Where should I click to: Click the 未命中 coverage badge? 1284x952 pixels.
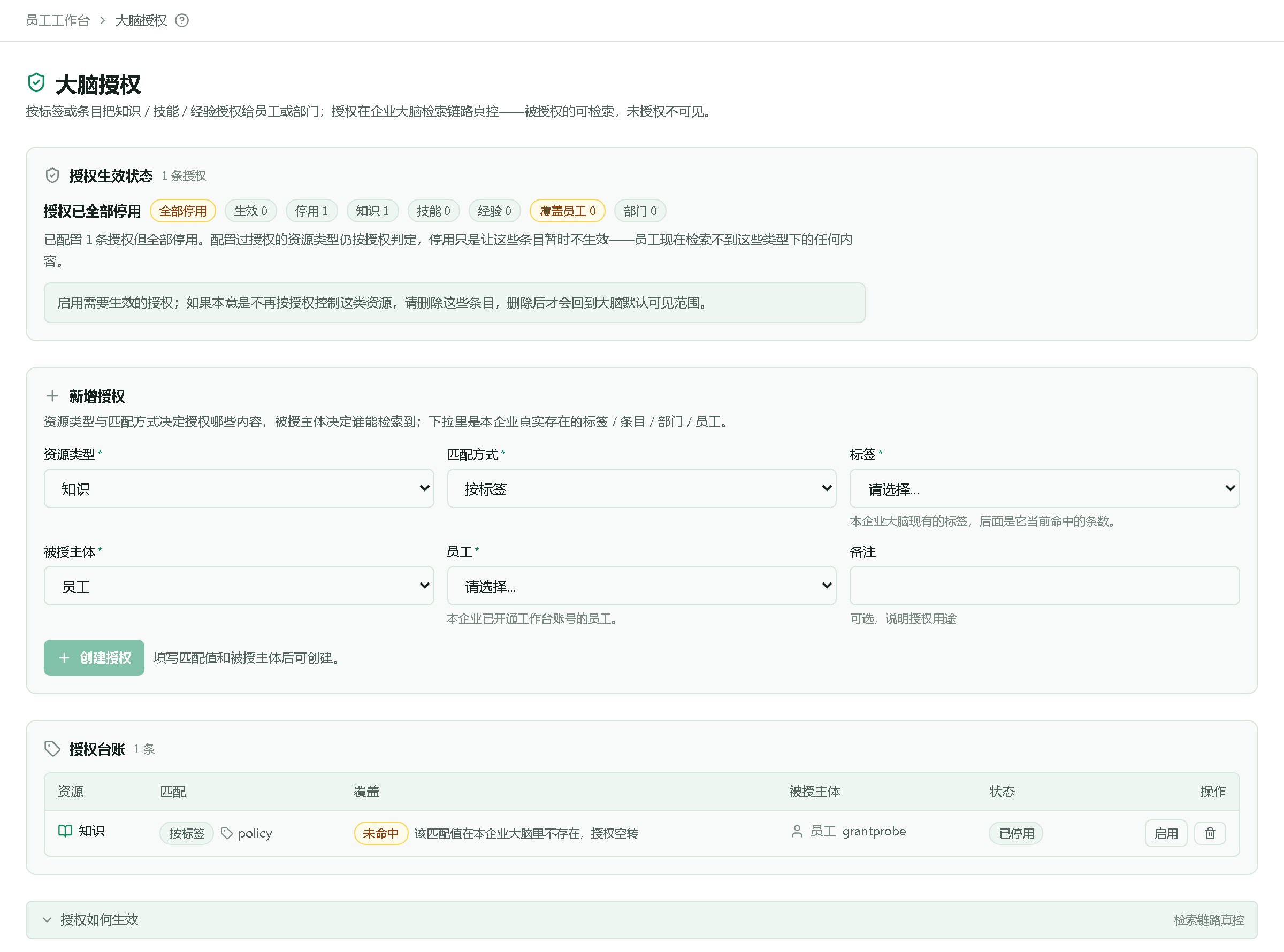381,833
